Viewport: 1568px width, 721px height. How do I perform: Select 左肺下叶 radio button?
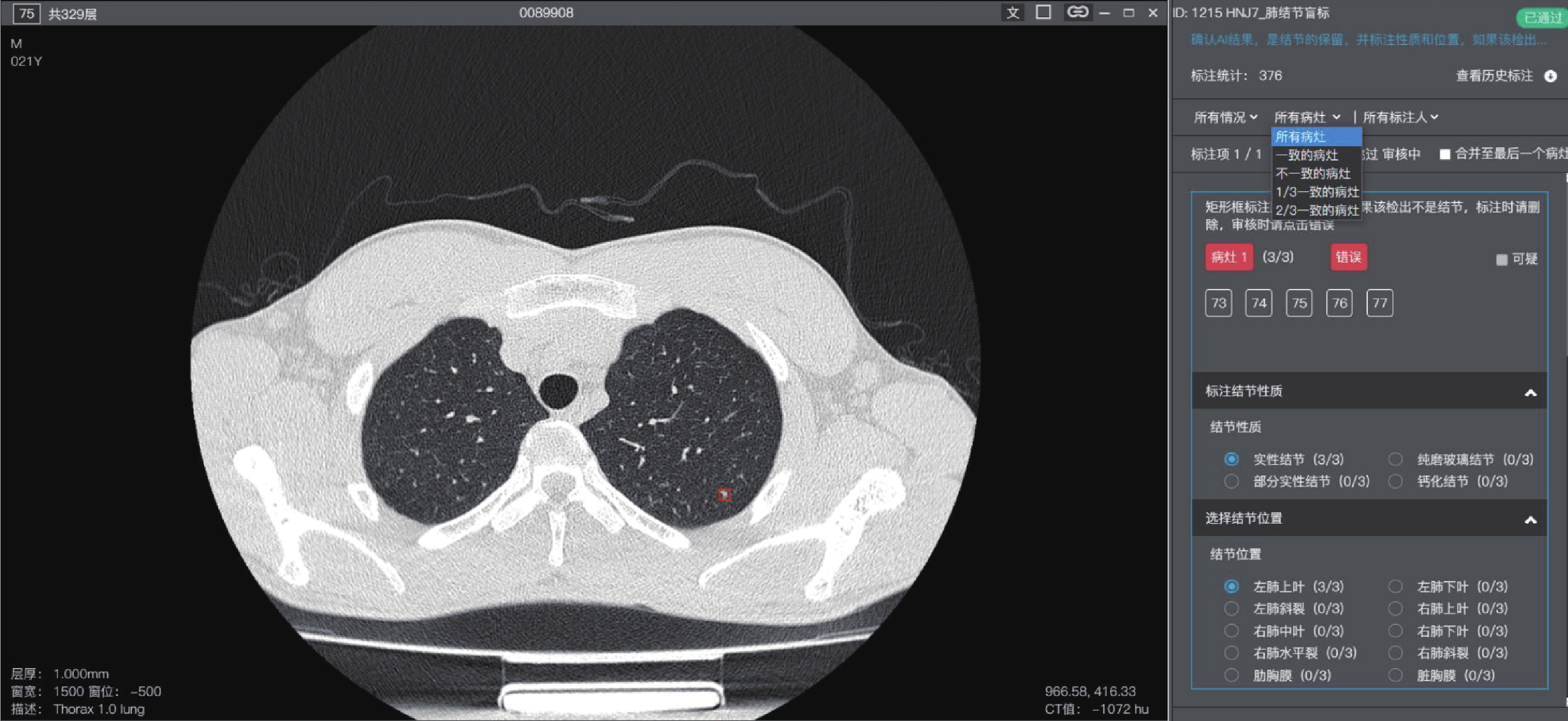point(1395,587)
